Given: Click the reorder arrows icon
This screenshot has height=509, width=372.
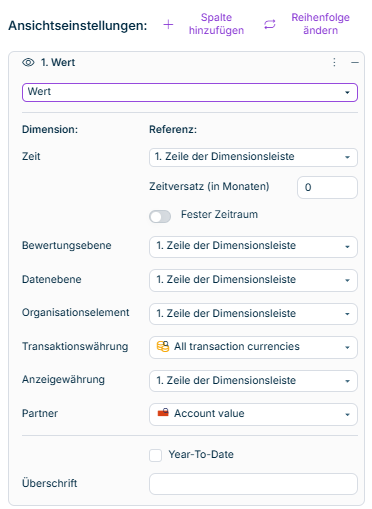Looking at the screenshot, I should pos(270,24).
